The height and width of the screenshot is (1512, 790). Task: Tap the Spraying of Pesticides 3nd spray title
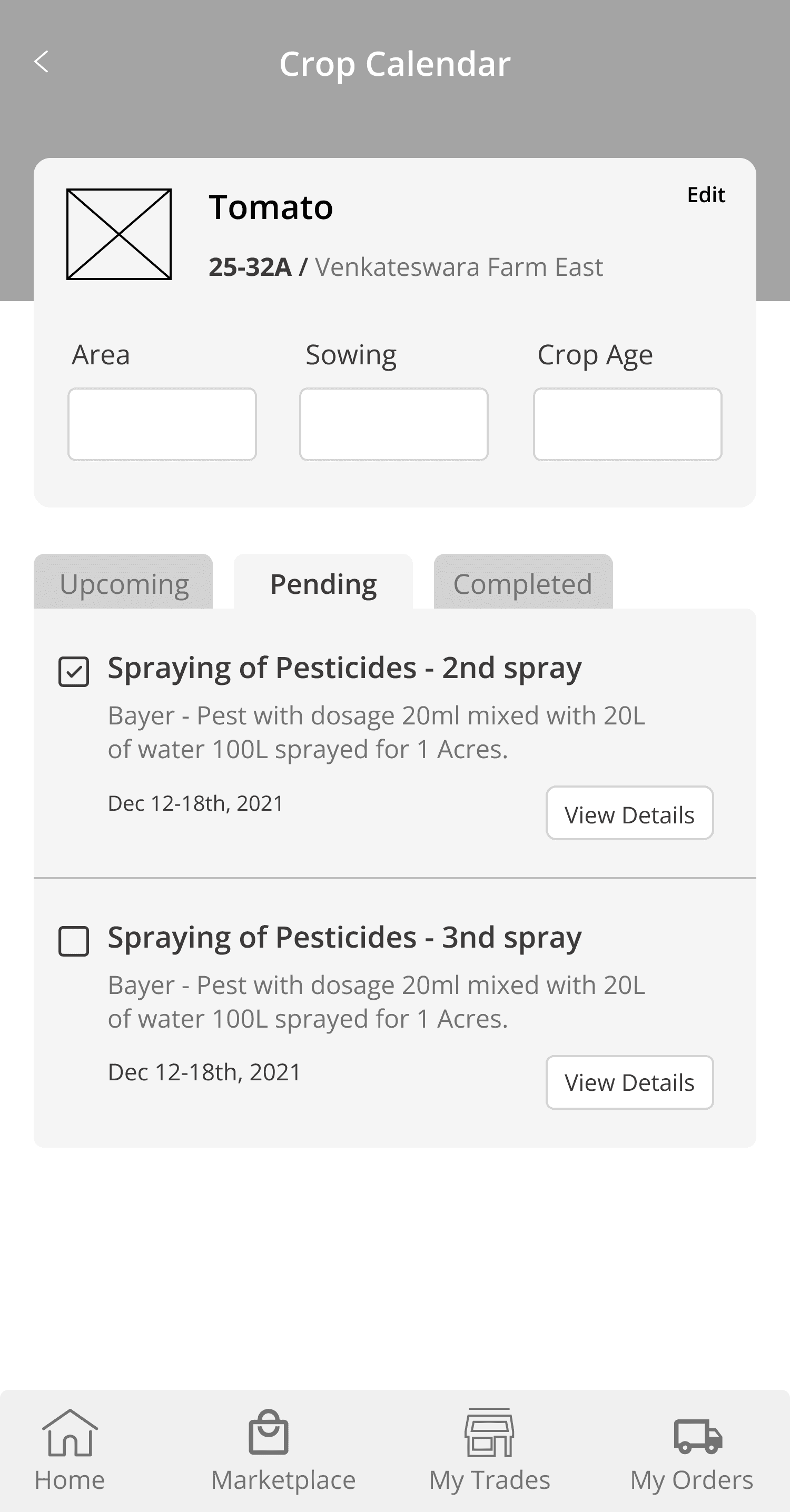(x=344, y=938)
